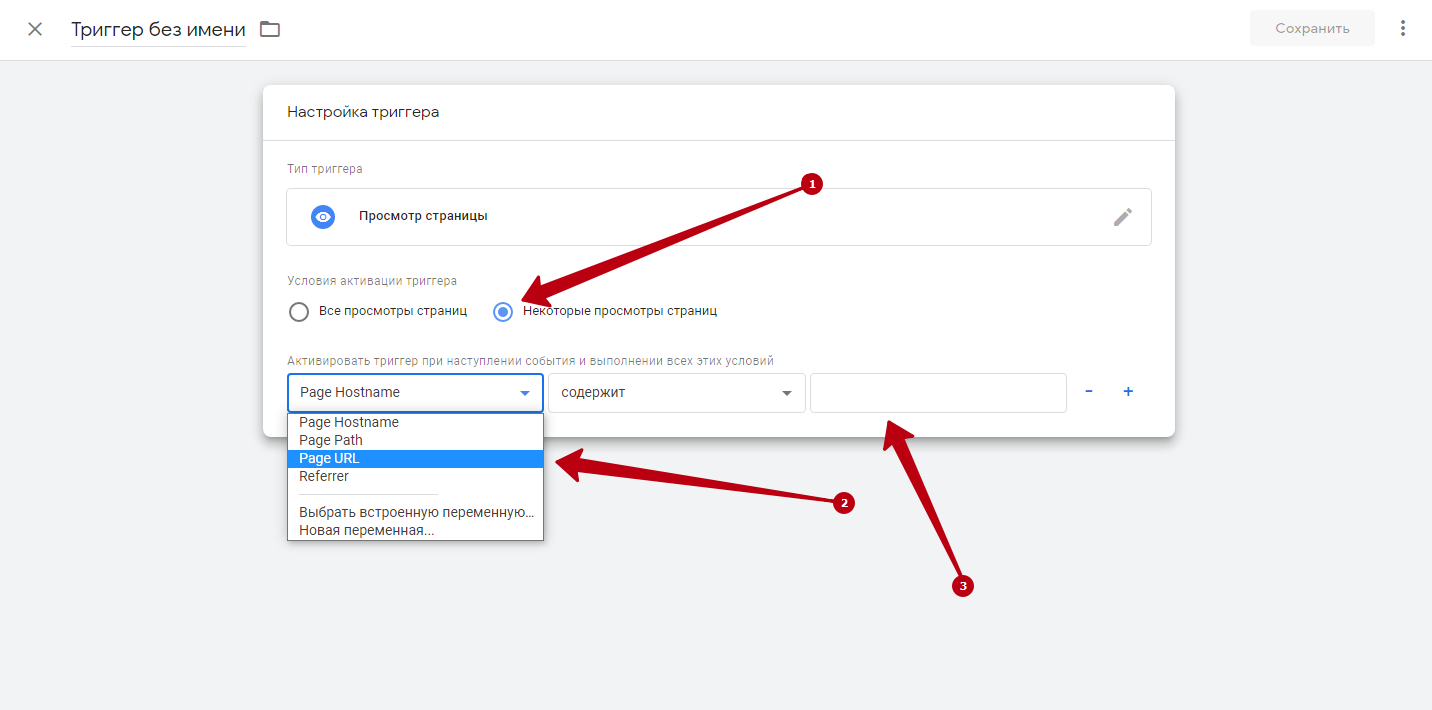Expand the 'содержит' operator dropdown
This screenshot has height=710, width=1432.
pos(677,393)
